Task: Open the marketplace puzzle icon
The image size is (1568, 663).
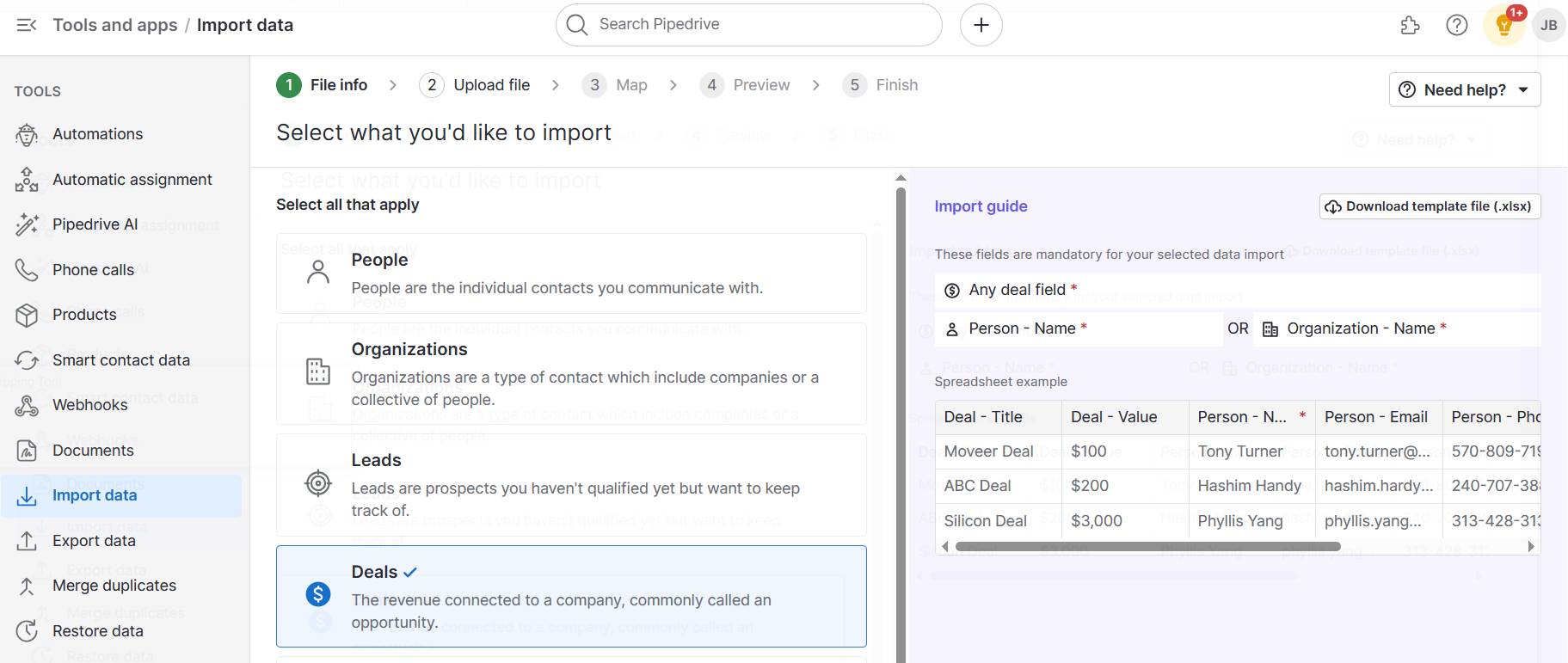Action: pos(1410,25)
